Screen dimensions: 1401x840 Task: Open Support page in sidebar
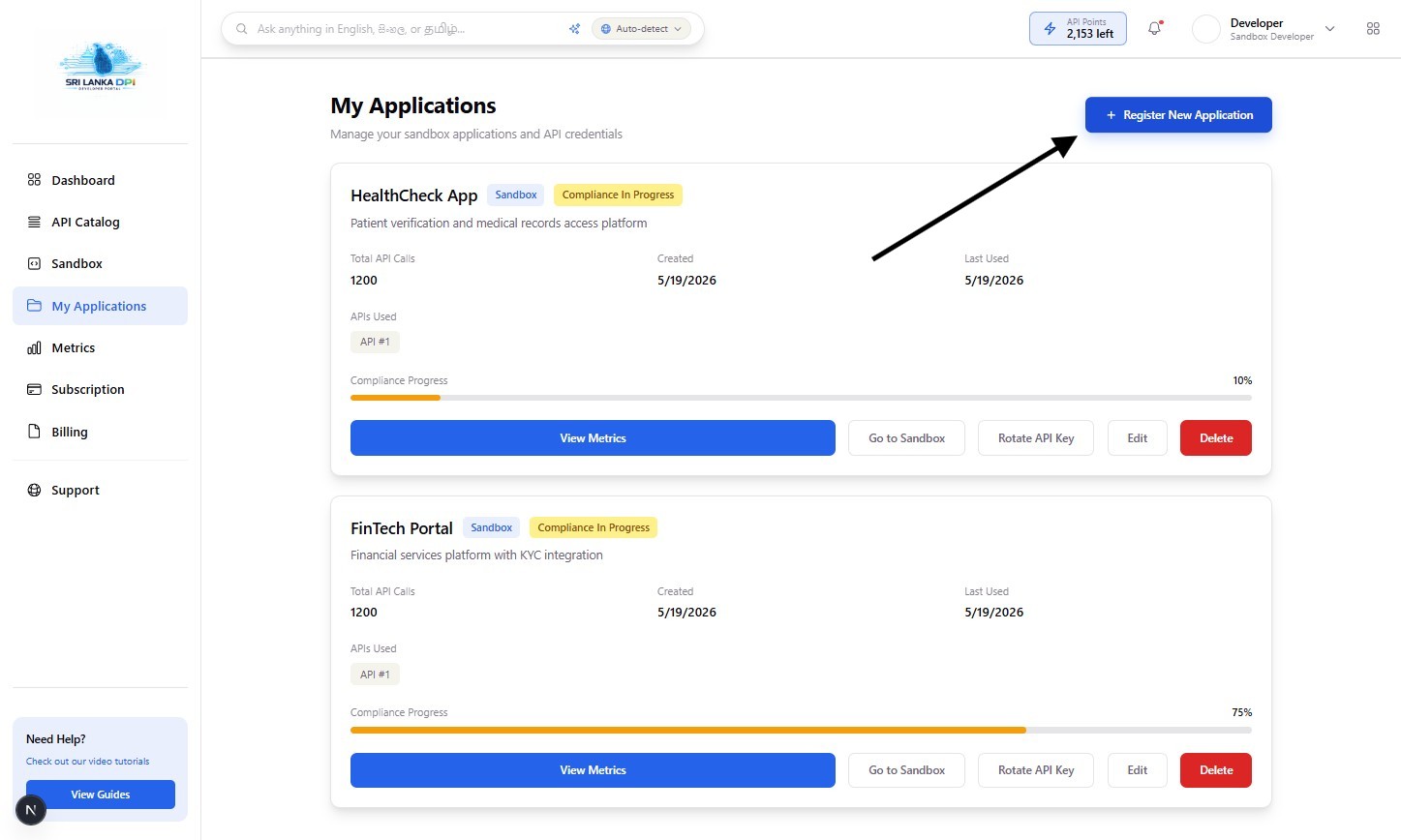(100, 490)
